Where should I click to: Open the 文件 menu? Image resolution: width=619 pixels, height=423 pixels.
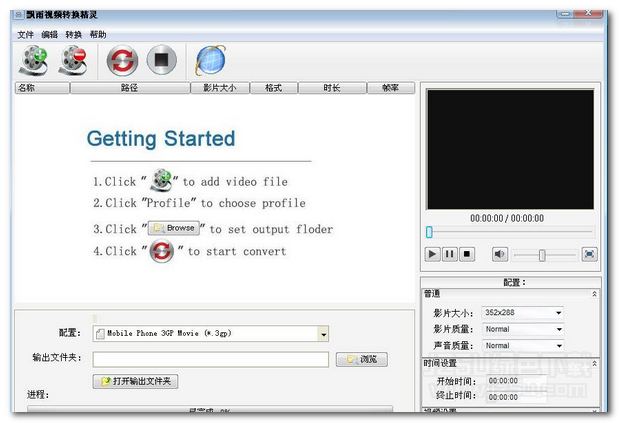[x=25, y=35]
